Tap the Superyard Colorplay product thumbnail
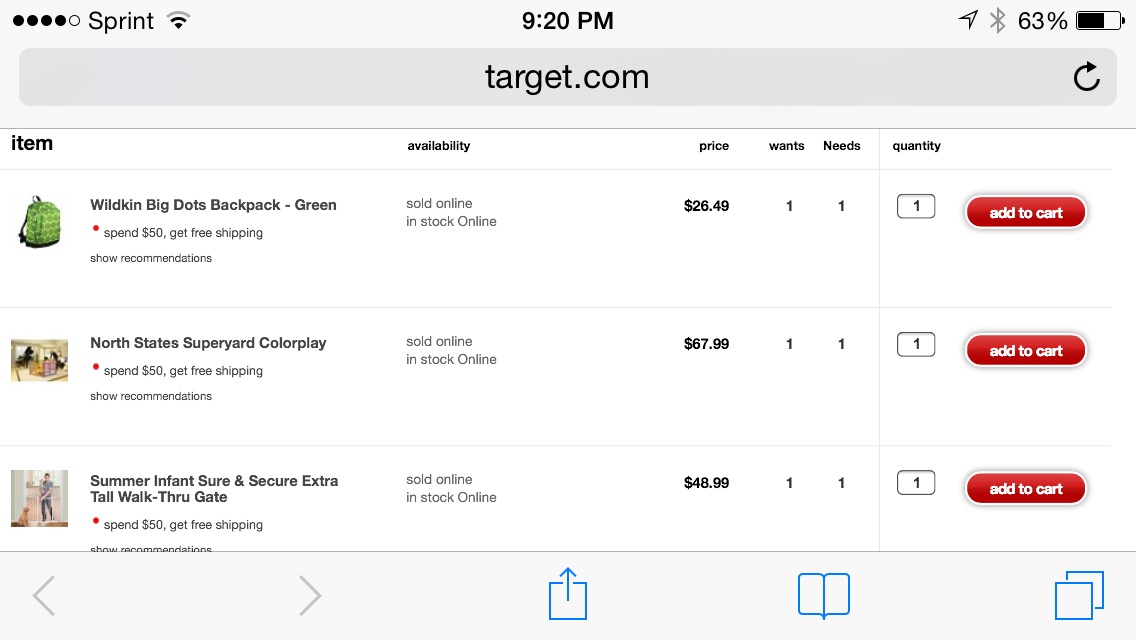The width and height of the screenshot is (1136, 640). point(40,360)
